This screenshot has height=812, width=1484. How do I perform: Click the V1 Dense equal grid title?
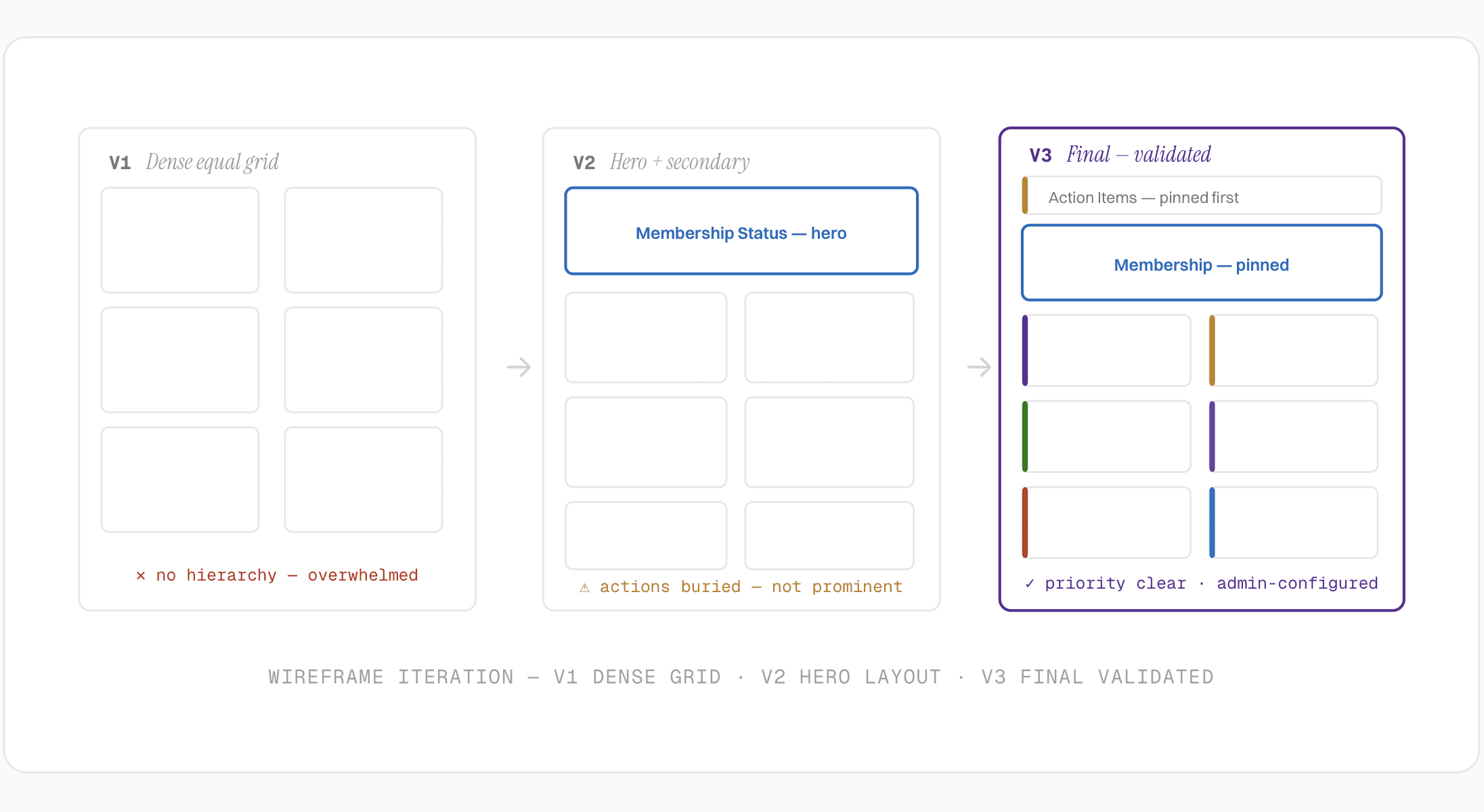(x=194, y=162)
